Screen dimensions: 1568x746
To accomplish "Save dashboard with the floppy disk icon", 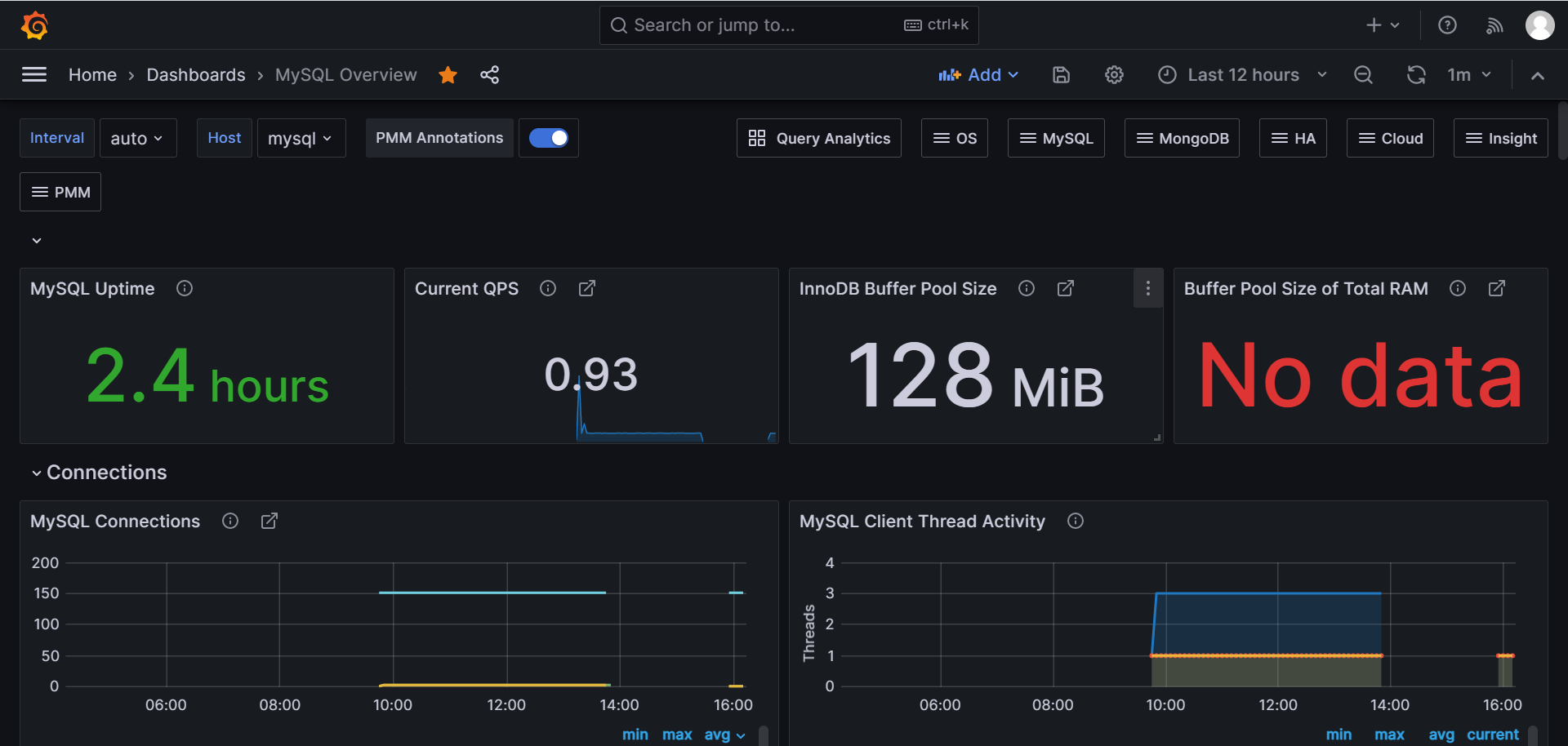I will click(1061, 74).
